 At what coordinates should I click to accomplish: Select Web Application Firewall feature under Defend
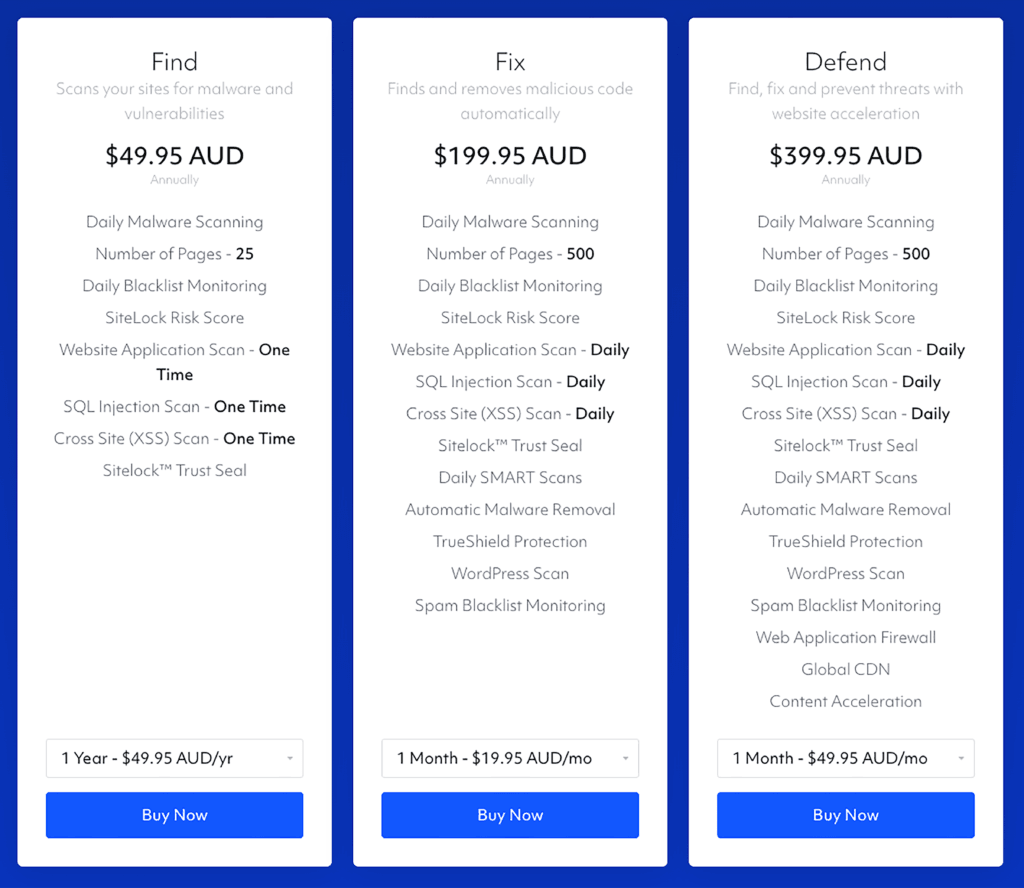tap(845, 637)
